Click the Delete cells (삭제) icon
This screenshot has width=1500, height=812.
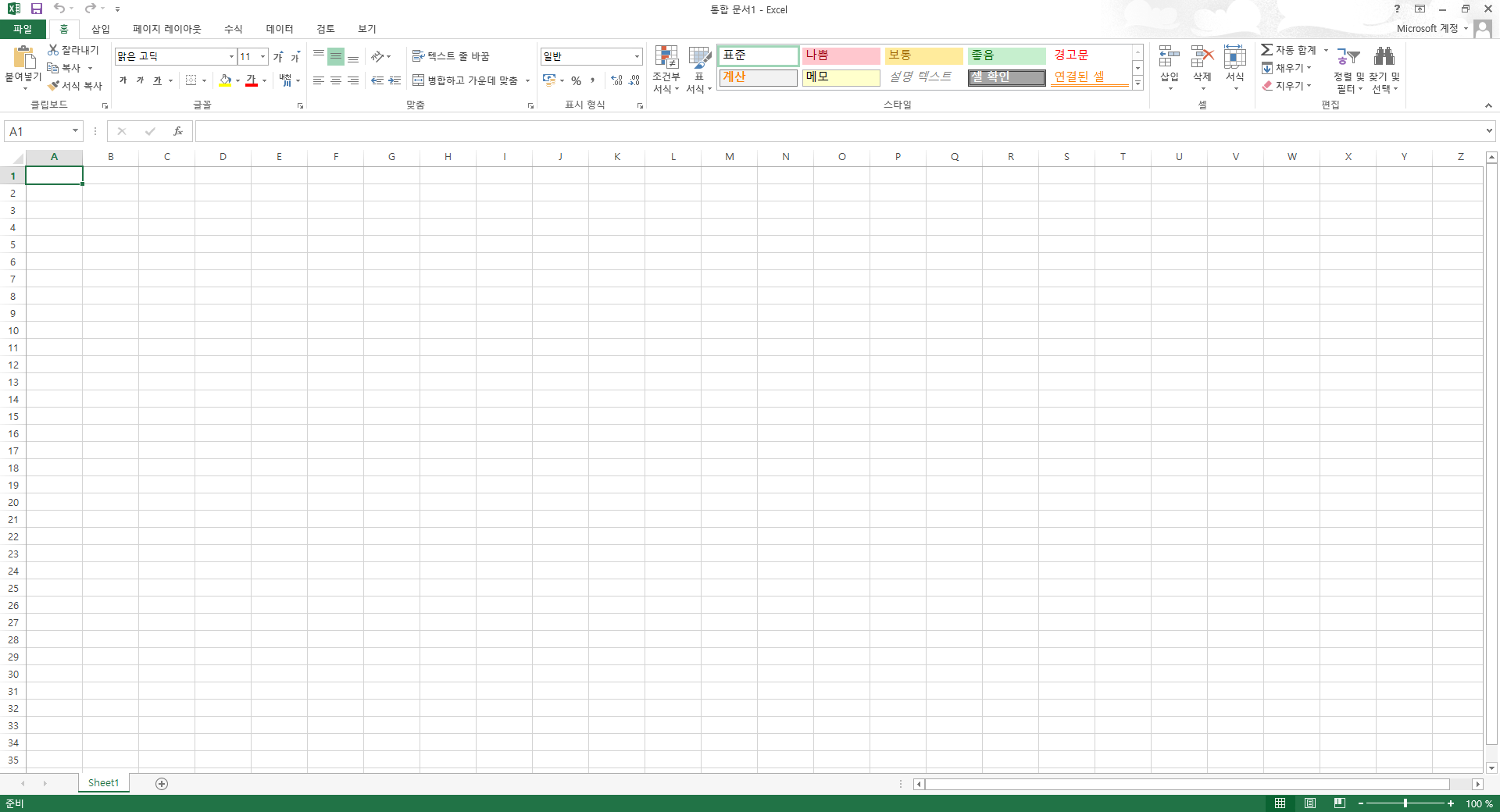point(1202,57)
